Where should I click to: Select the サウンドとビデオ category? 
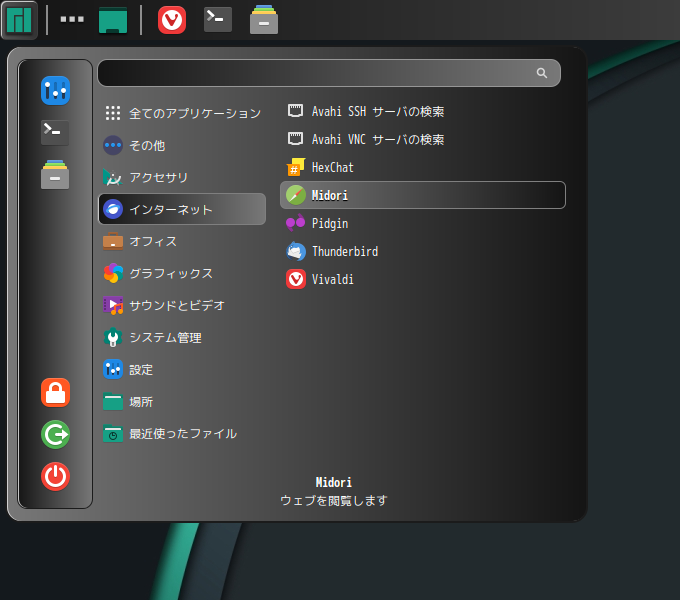pos(182,306)
